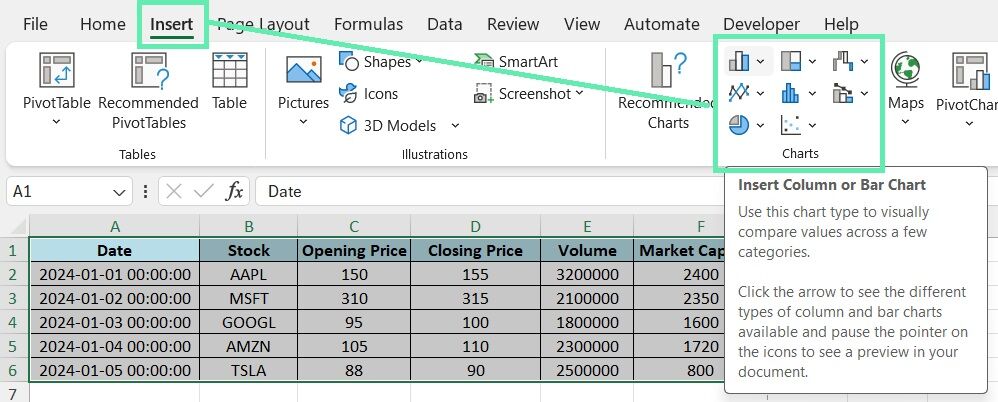Click the three-dot handle beside Name Box
The width and height of the screenshot is (998, 402).
[x=146, y=191]
